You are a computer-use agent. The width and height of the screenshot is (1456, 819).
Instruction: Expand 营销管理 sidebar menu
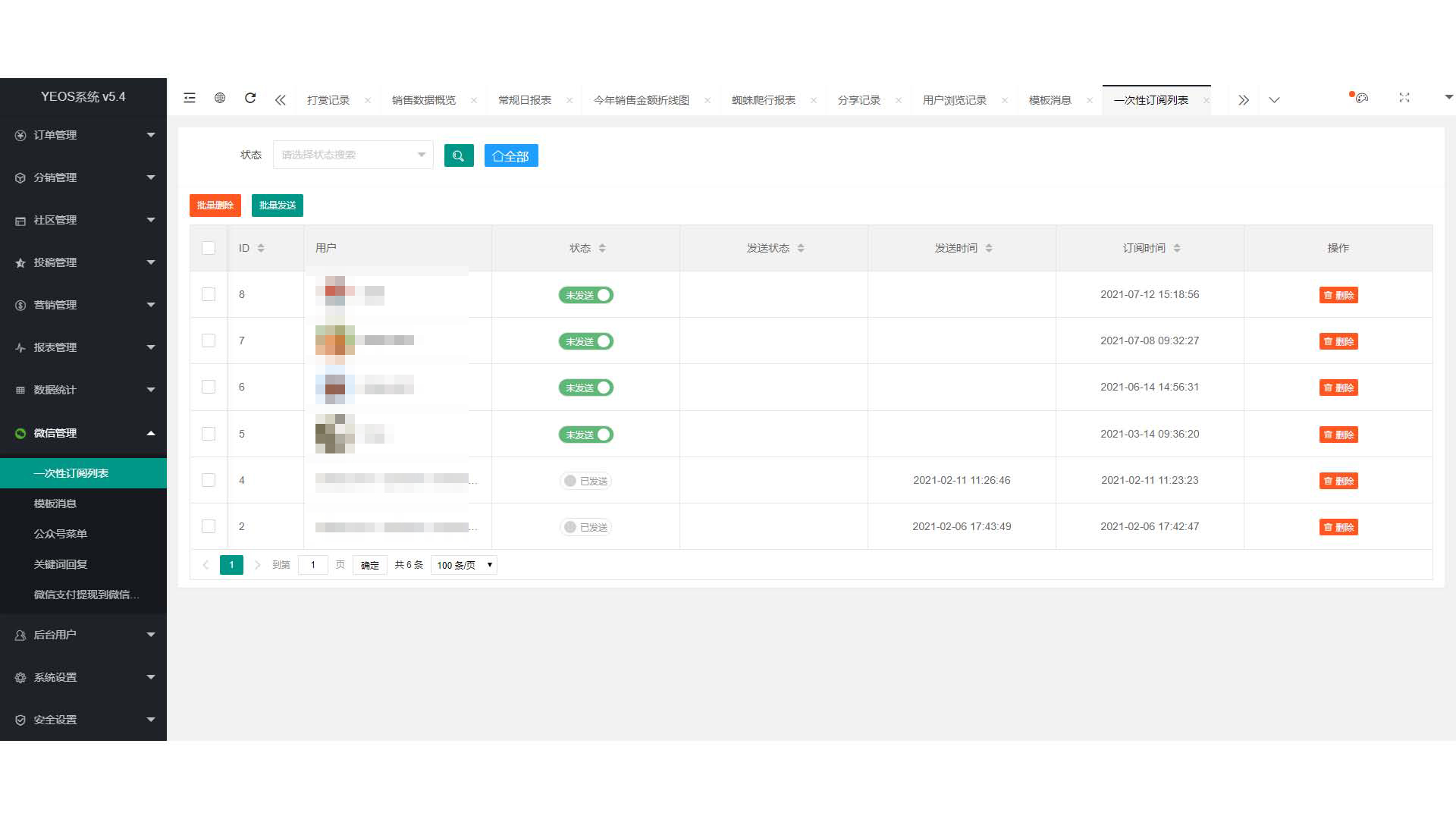(83, 305)
